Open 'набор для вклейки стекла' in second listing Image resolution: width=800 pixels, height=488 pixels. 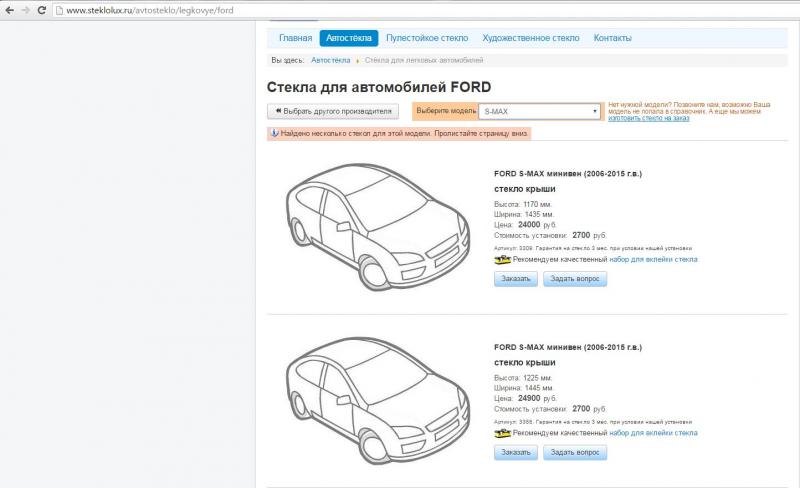click(x=654, y=433)
